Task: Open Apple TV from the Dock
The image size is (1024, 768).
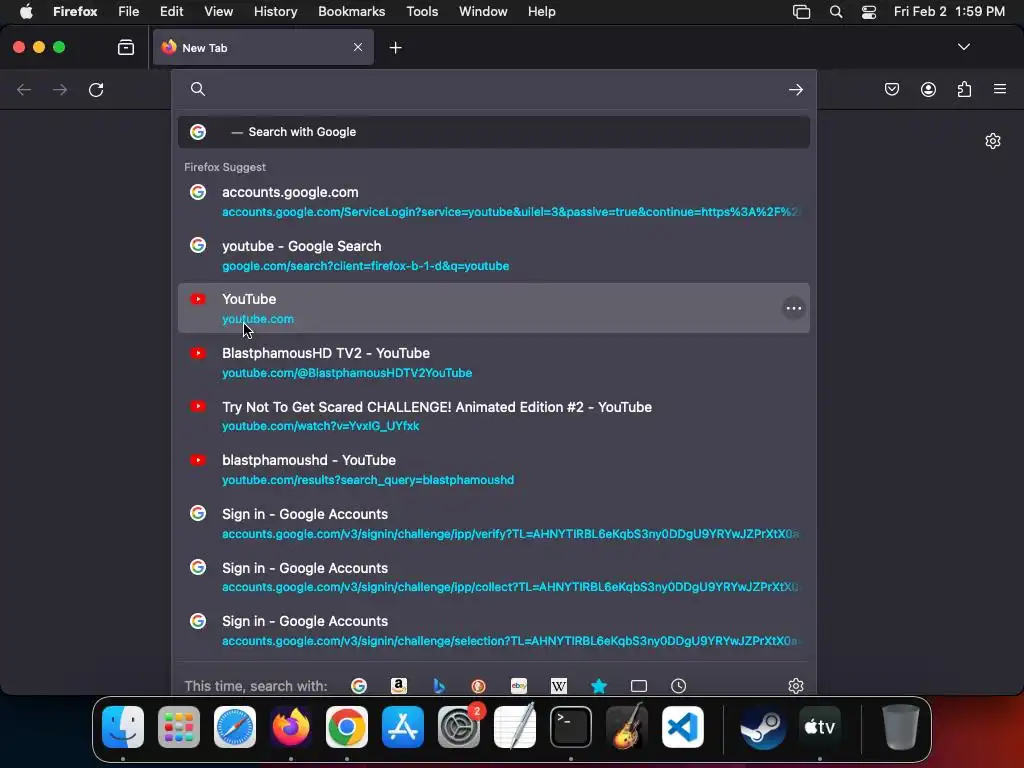Action: coord(820,727)
